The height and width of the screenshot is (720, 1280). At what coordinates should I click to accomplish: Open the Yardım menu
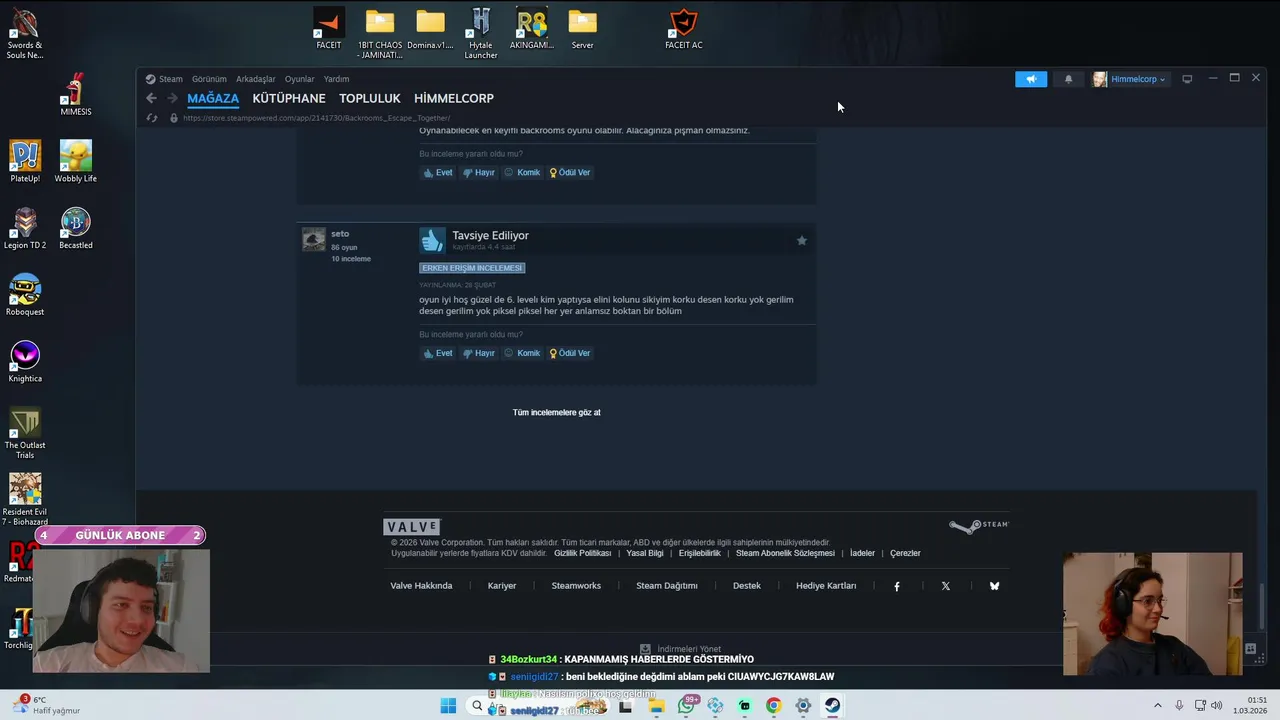[336, 79]
